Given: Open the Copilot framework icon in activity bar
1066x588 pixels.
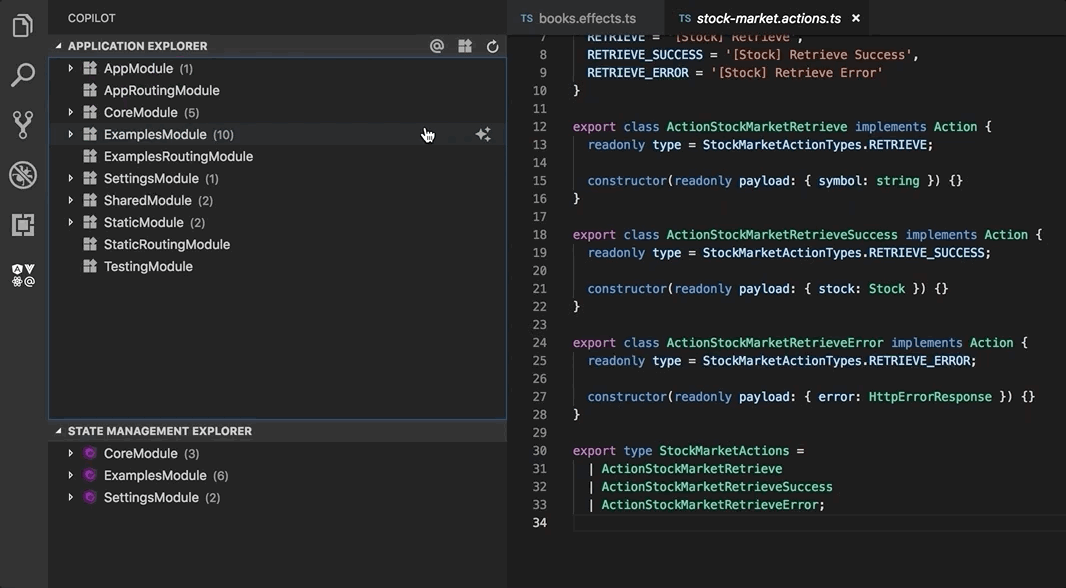Looking at the screenshot, I should click(x=22, y=275).
